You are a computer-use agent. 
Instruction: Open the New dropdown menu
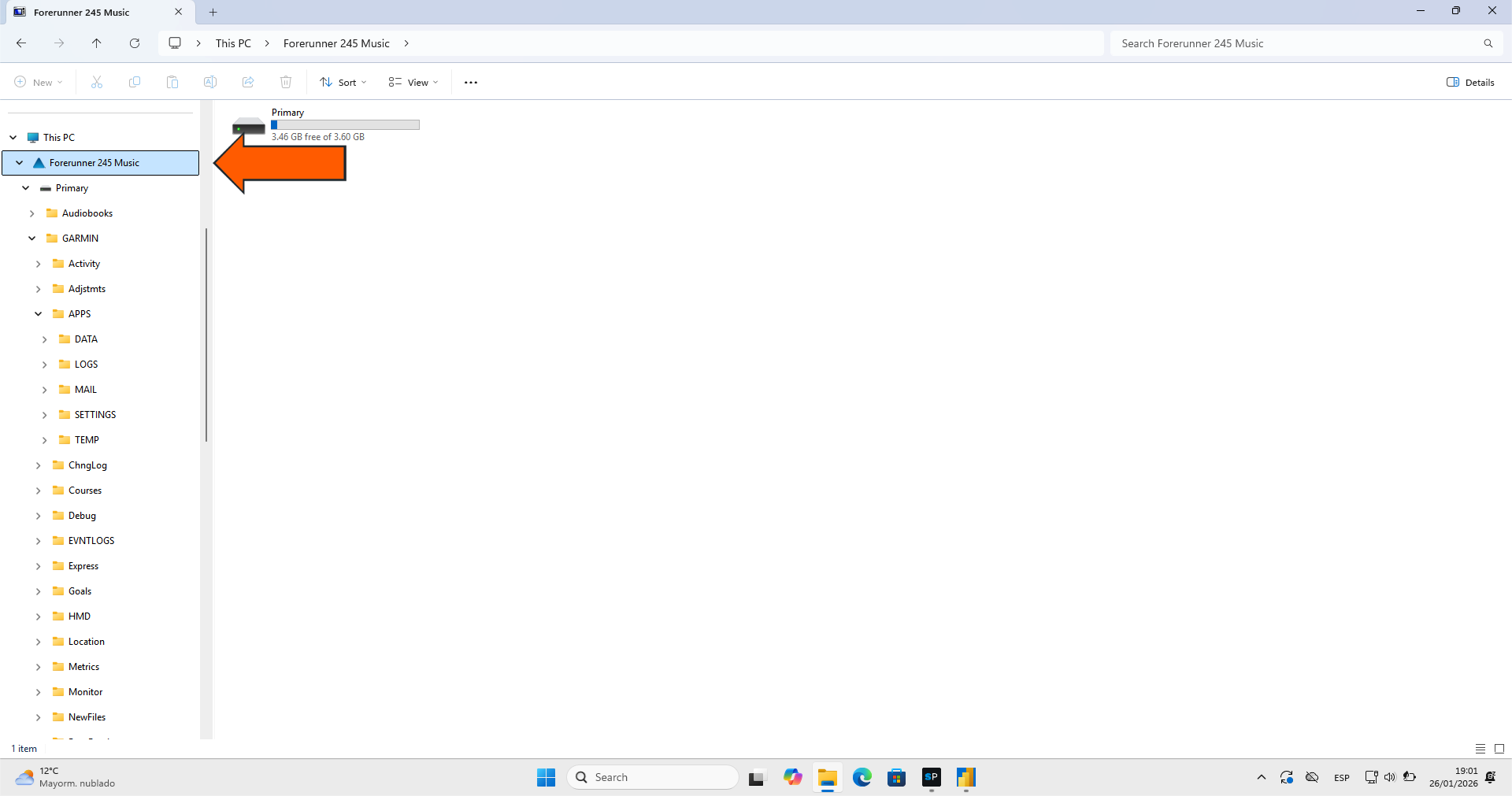(x=39, y=82)
